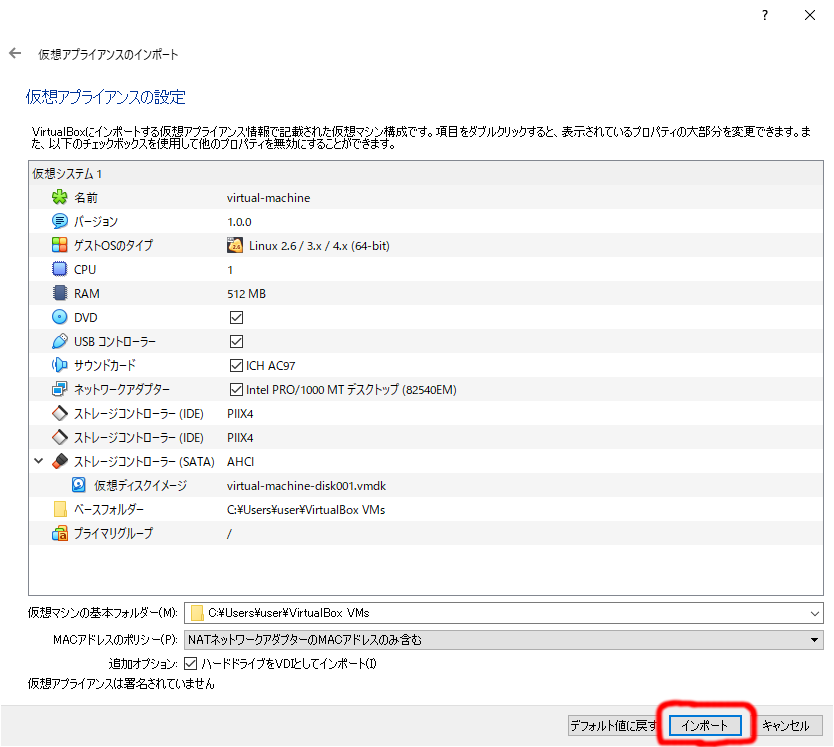This screenshot has height=747, width=834.
Task: Select the first PIIX4 IDE controller value
Action: [240, 413]
